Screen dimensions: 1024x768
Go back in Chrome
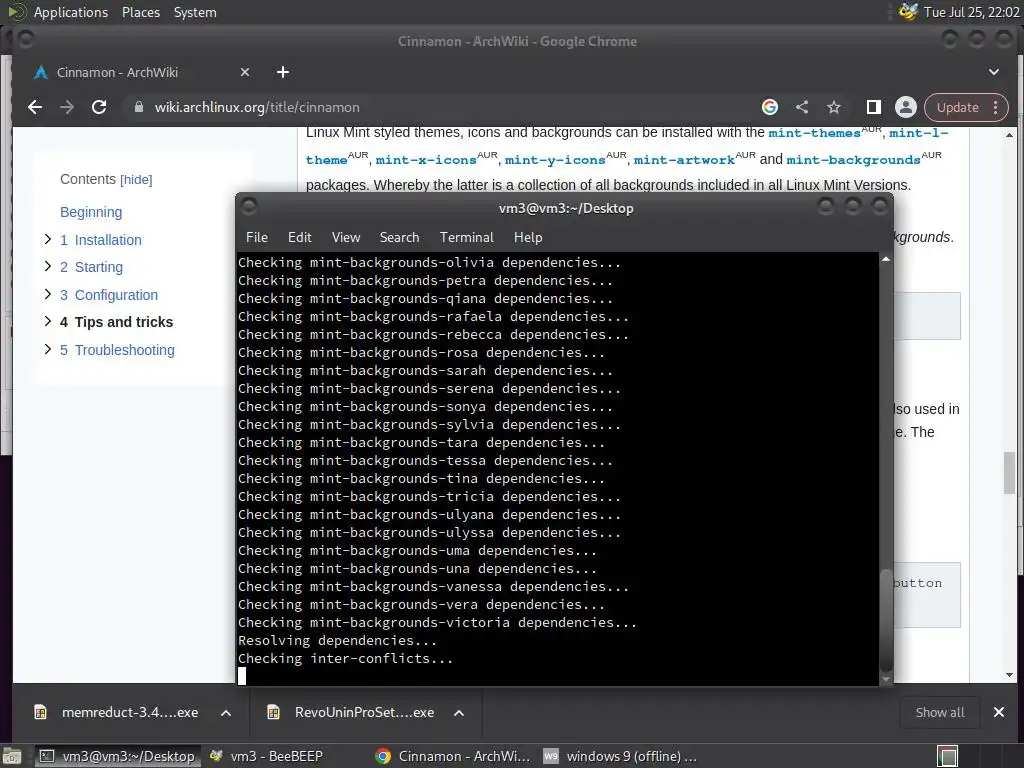pos(35,107)
